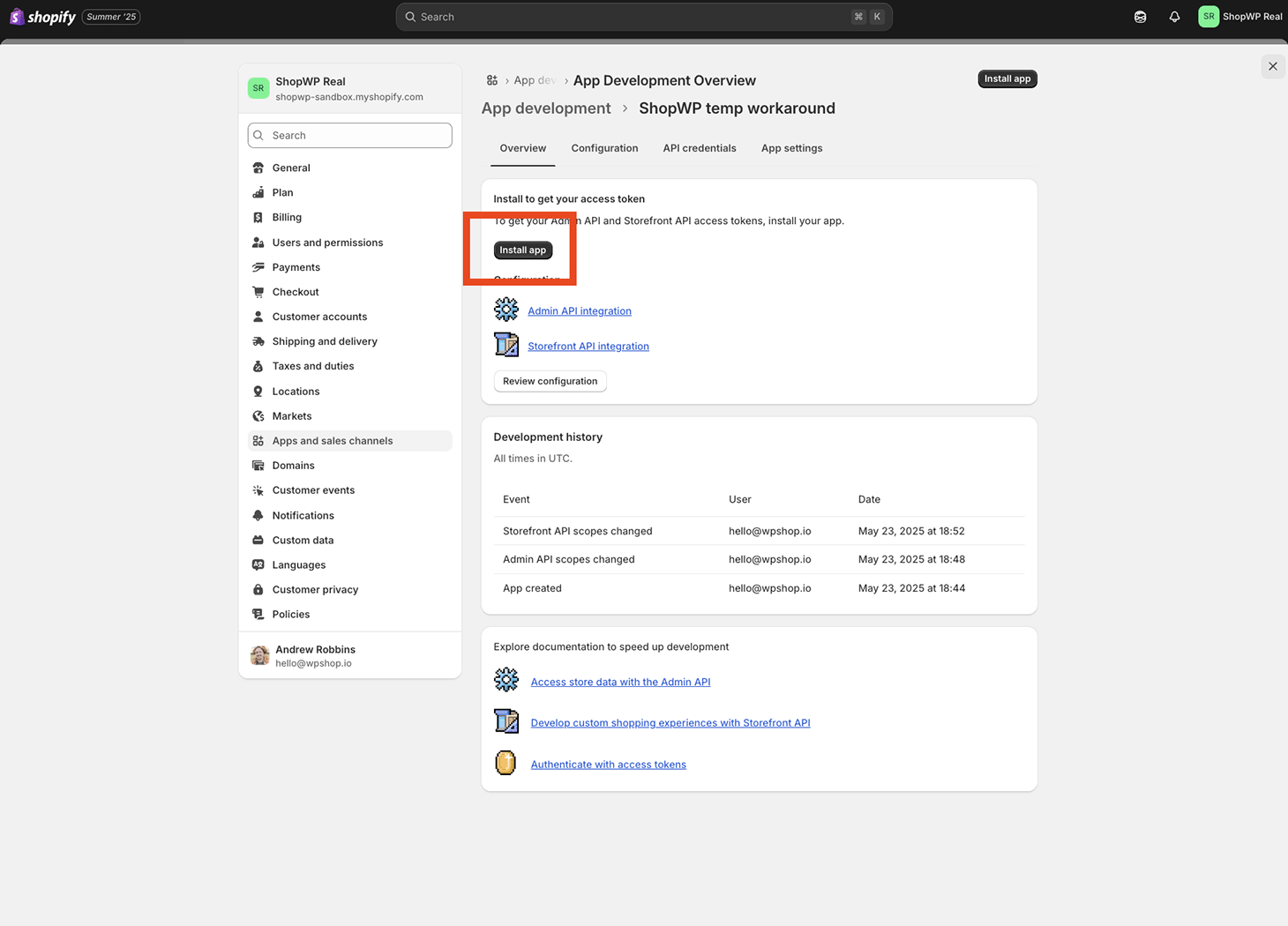This screenshot has width=1288, height=926.
Task: Open Authenticate with access tokens link
Action: (x=609, y=765)
